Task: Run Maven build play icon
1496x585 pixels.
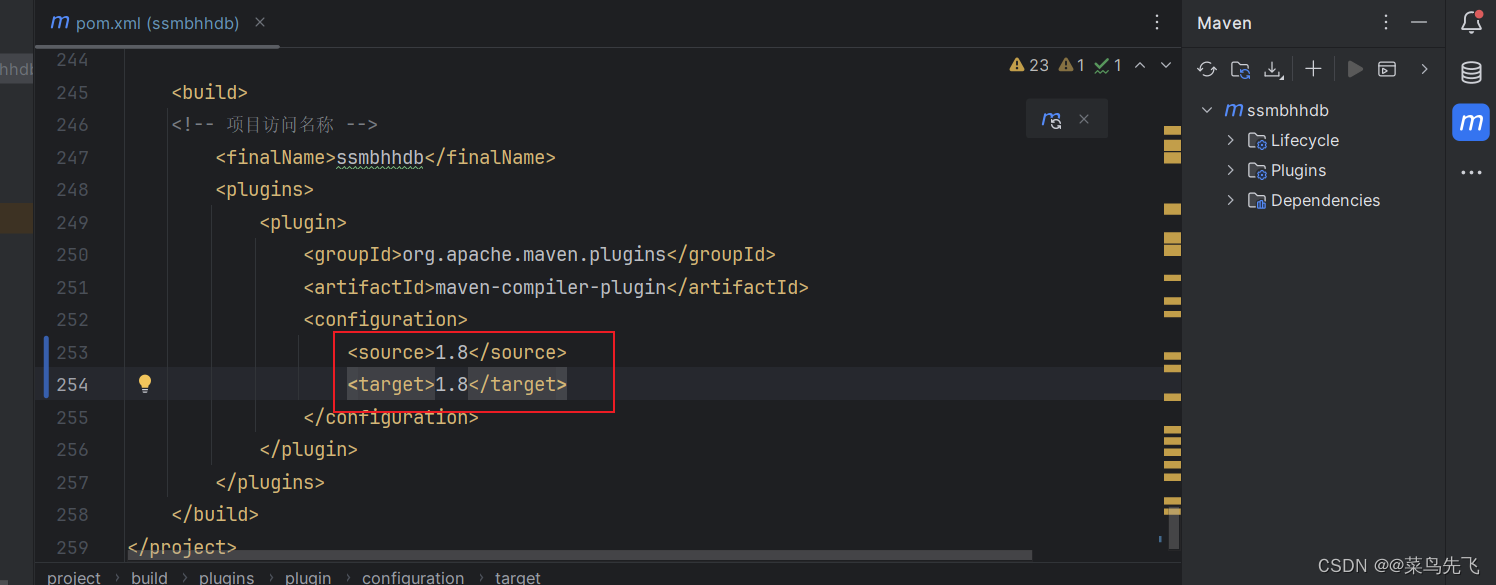Action: (x=1355, y=69)
